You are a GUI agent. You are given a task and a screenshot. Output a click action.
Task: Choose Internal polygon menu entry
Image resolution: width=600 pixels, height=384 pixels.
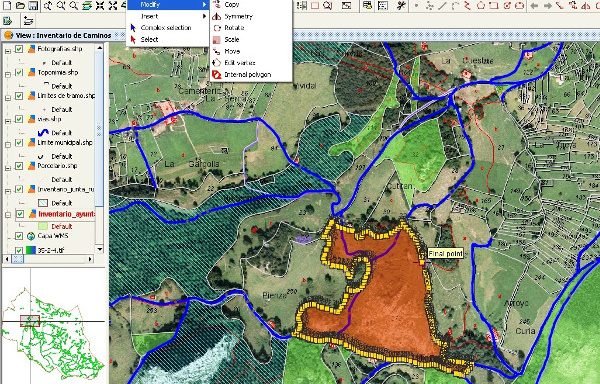coord(247,75)
